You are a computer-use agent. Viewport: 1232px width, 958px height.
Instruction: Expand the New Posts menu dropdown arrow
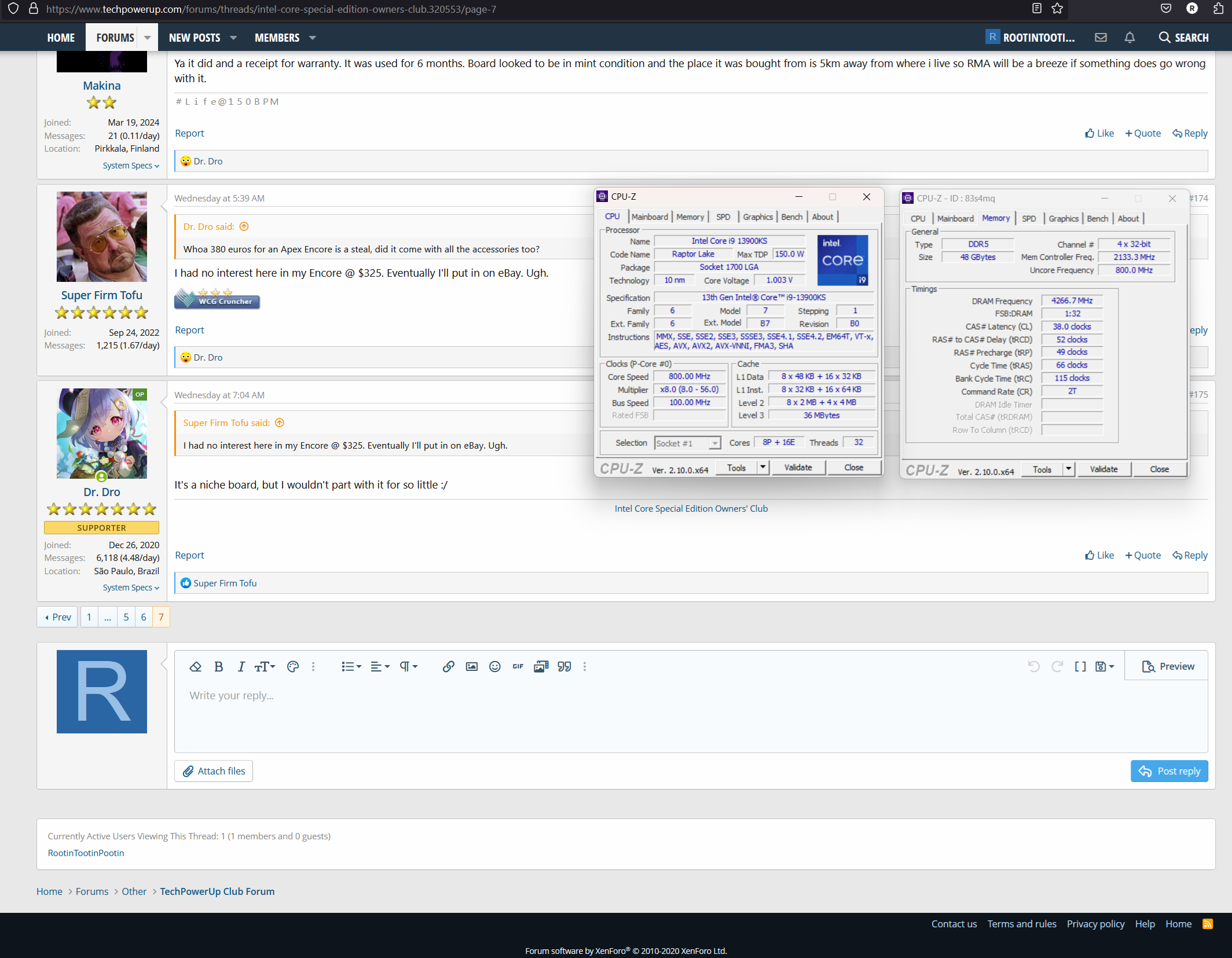click(233, 38)
